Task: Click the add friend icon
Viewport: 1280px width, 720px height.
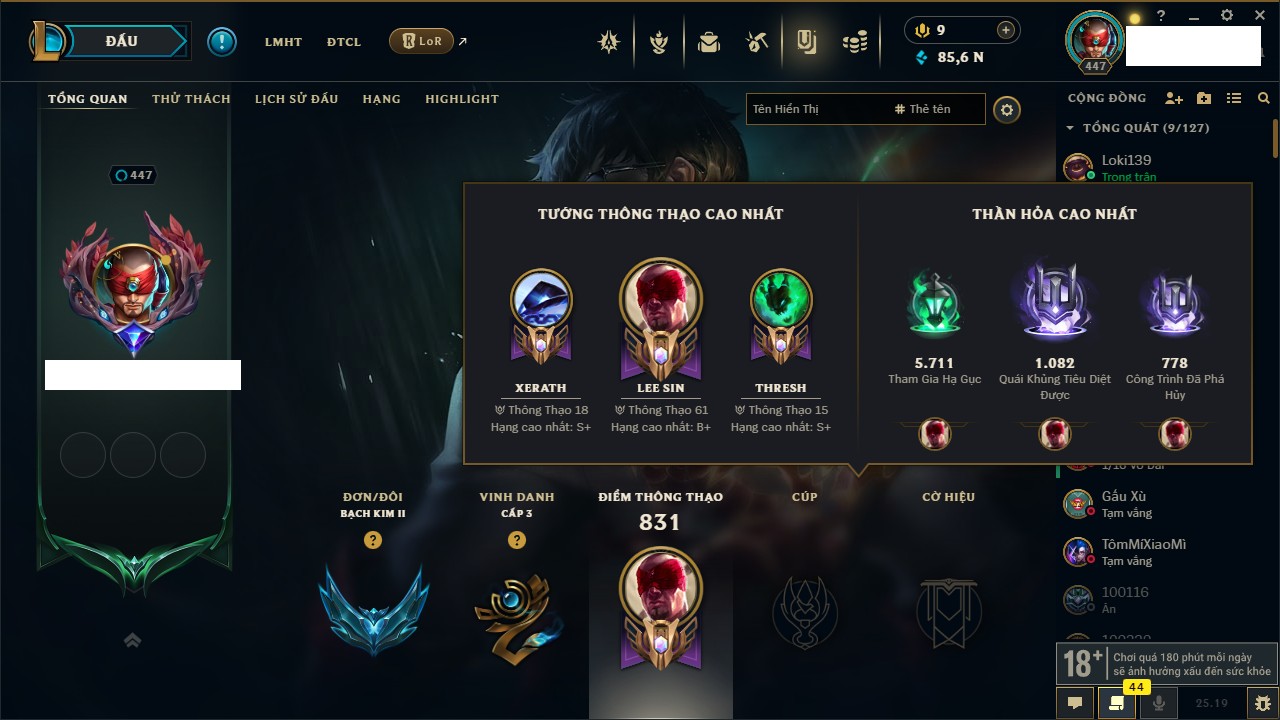Action: click(x=1174, y=98)
